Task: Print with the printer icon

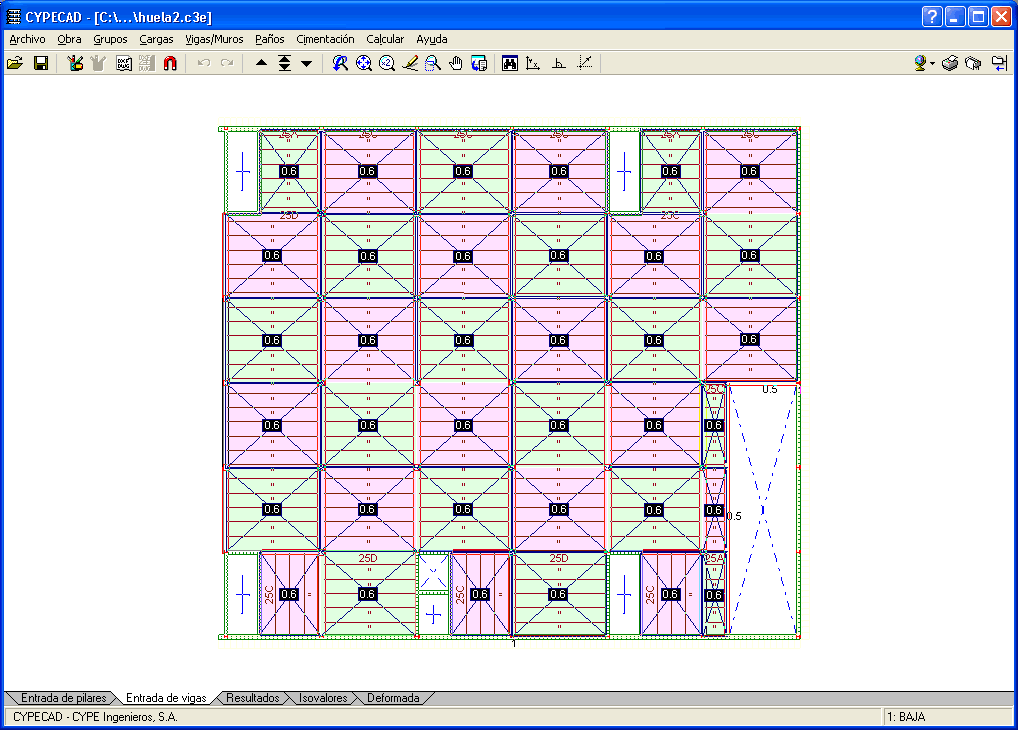Action: [950, 63]
